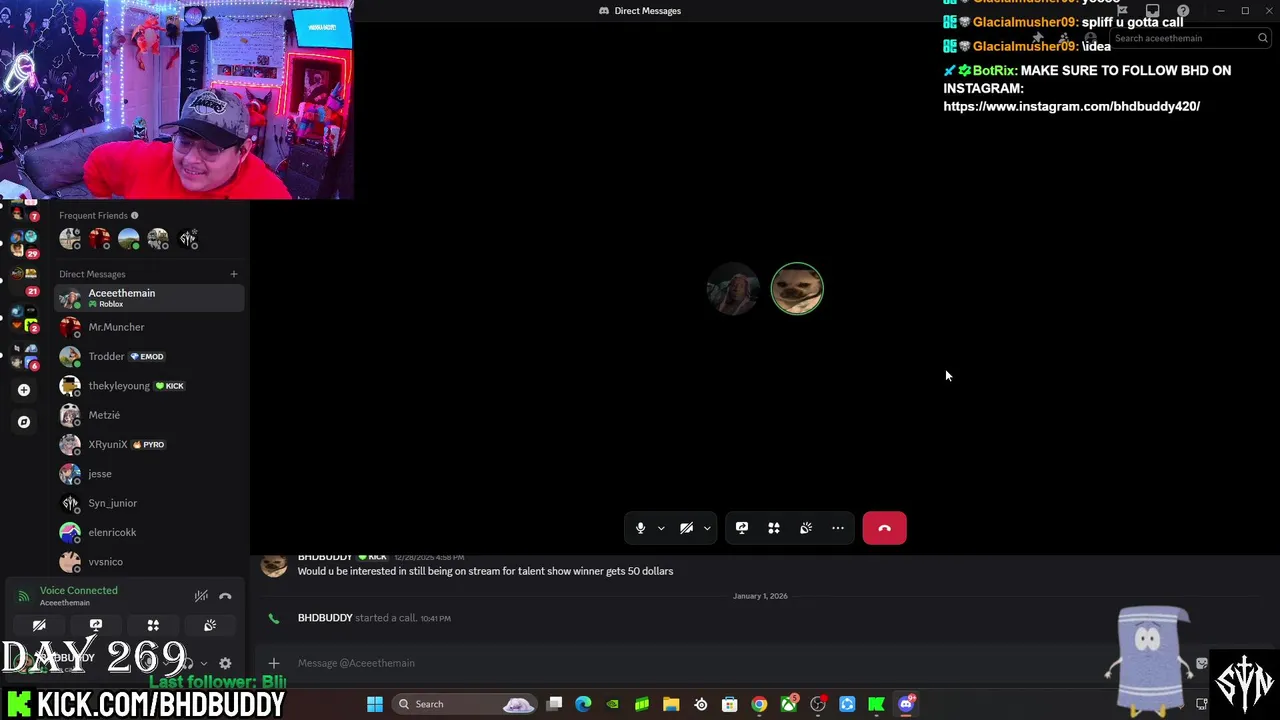Open Trodder direct message
Viewport: 1280px width, 720px height.
pos(149,356)
